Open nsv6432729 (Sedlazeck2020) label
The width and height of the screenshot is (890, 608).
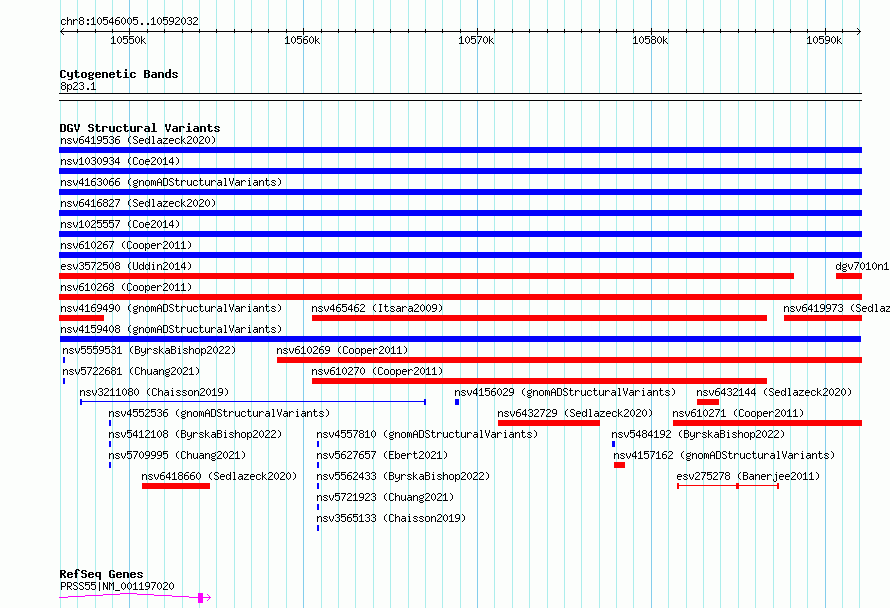(x=575, y=413)
